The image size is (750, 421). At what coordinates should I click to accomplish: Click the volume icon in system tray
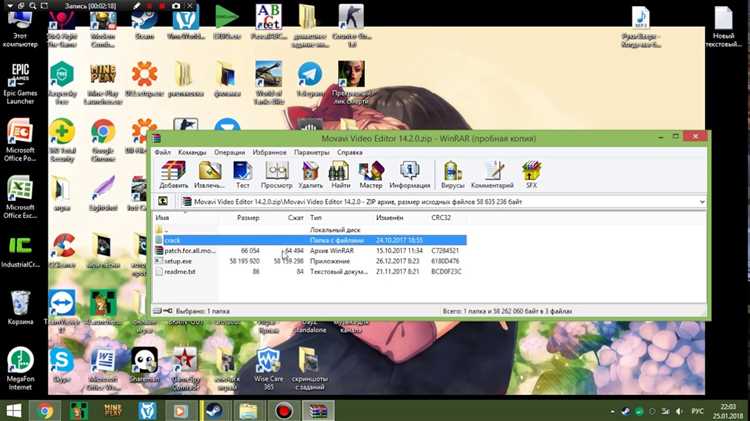click(679, 411)
